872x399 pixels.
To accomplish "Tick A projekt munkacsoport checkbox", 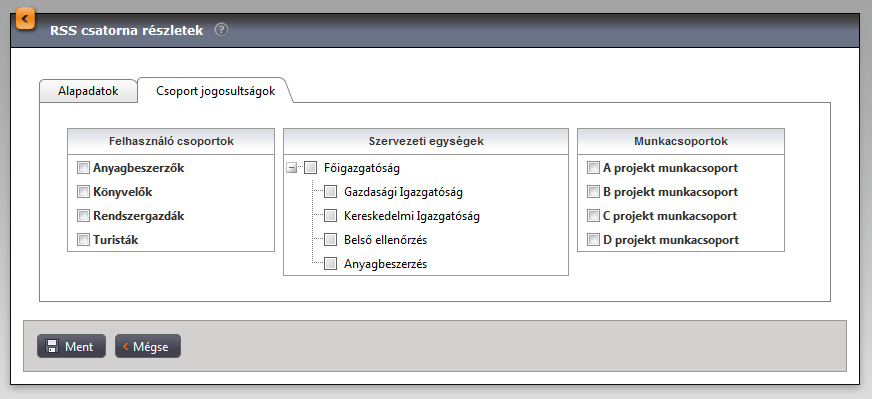I will (593, 168).
